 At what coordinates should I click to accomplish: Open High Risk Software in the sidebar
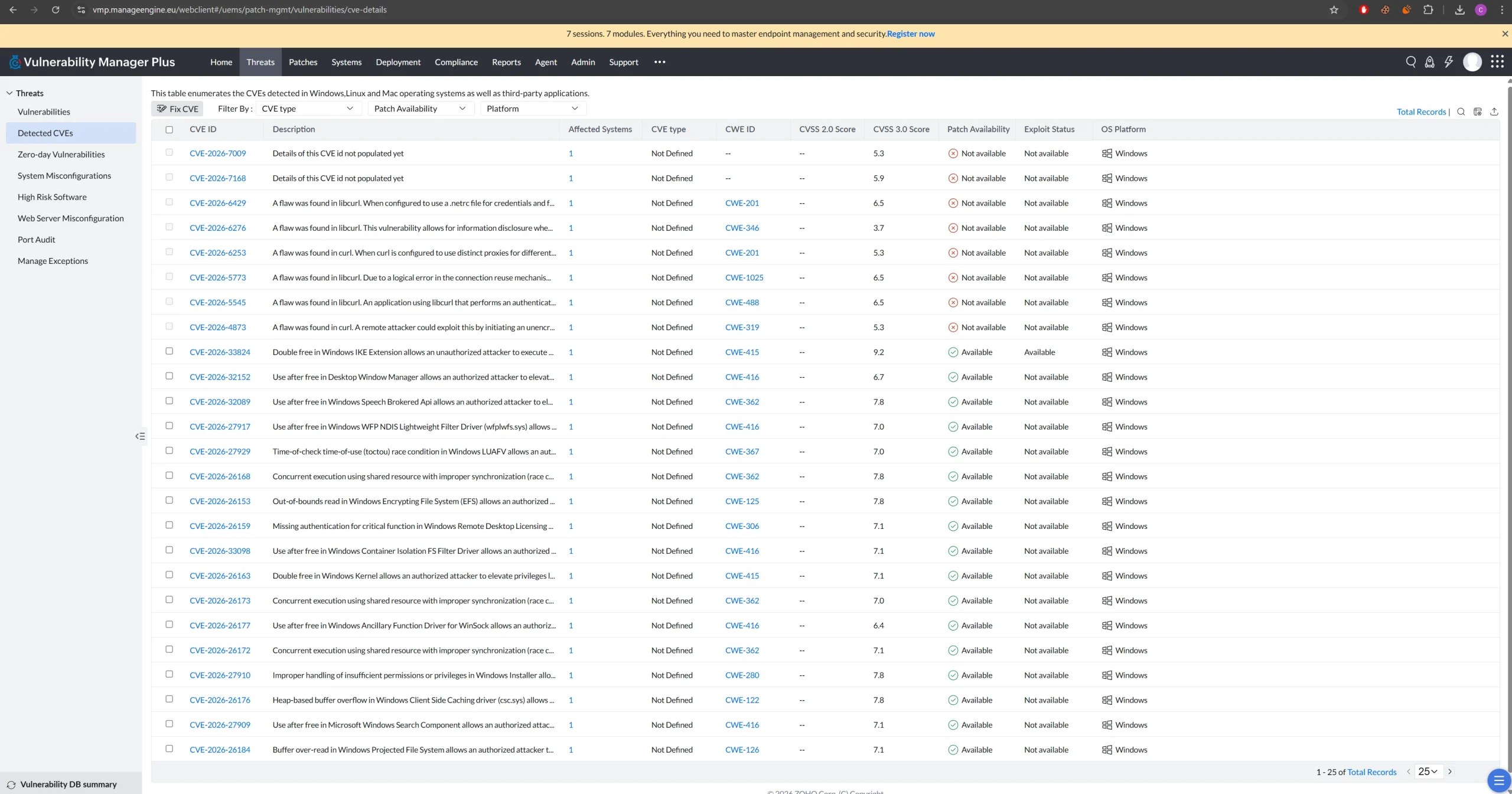coord(52,197)
